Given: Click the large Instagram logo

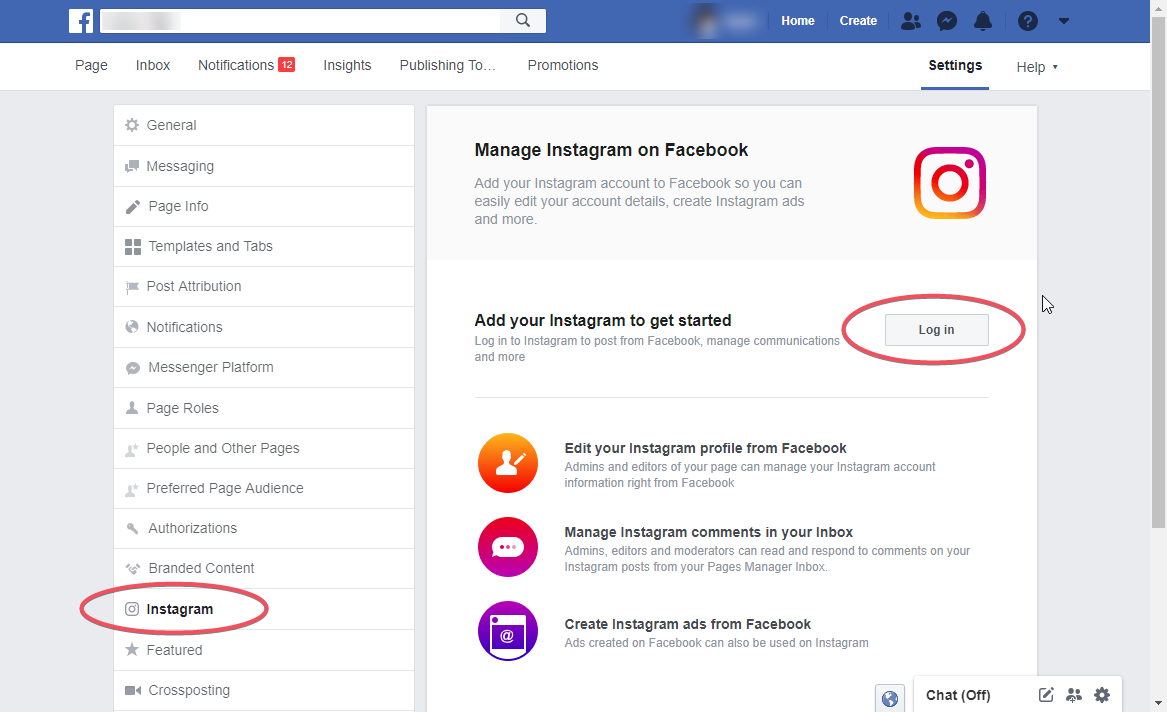Looking at the screenshot, I should point(950,183).
